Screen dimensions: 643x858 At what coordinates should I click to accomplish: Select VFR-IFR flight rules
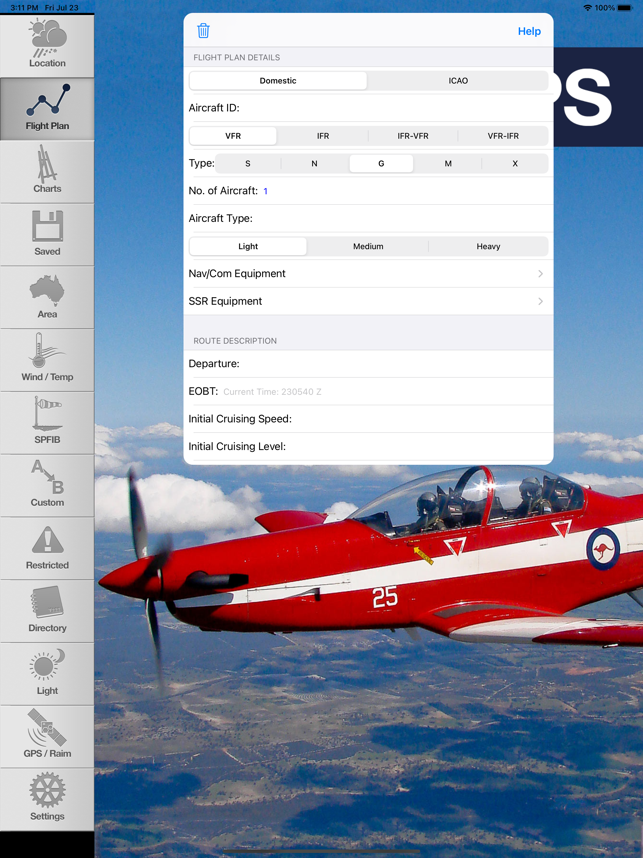pyautogui.click(x=503, y=136)
